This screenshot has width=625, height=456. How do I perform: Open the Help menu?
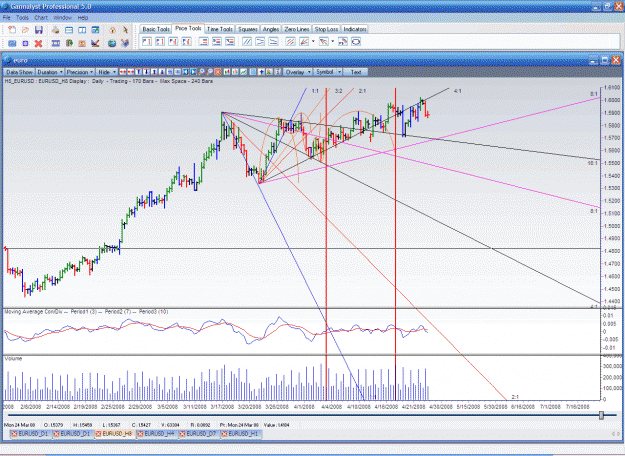83,18
